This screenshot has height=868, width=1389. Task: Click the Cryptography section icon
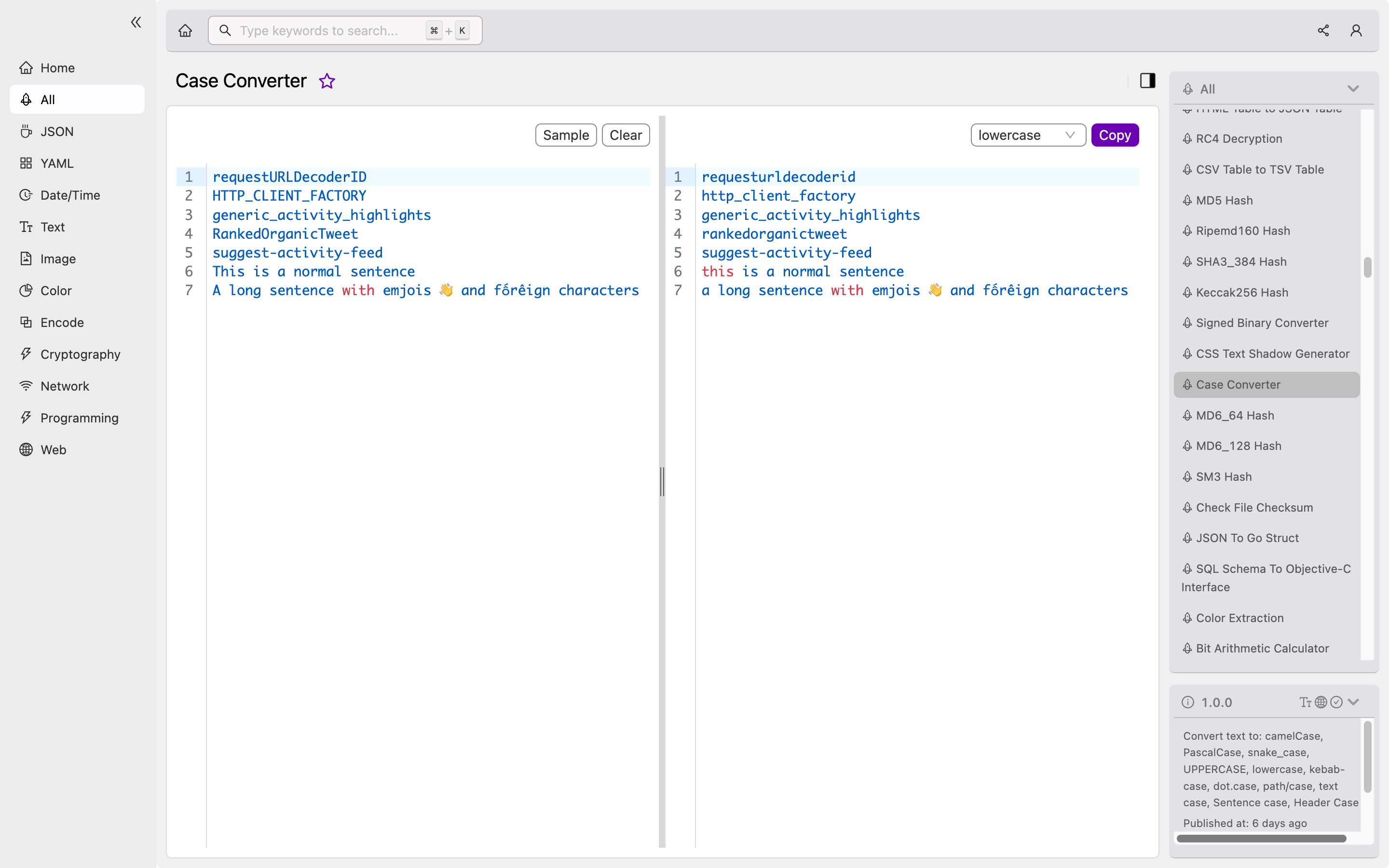coord(24,354)
